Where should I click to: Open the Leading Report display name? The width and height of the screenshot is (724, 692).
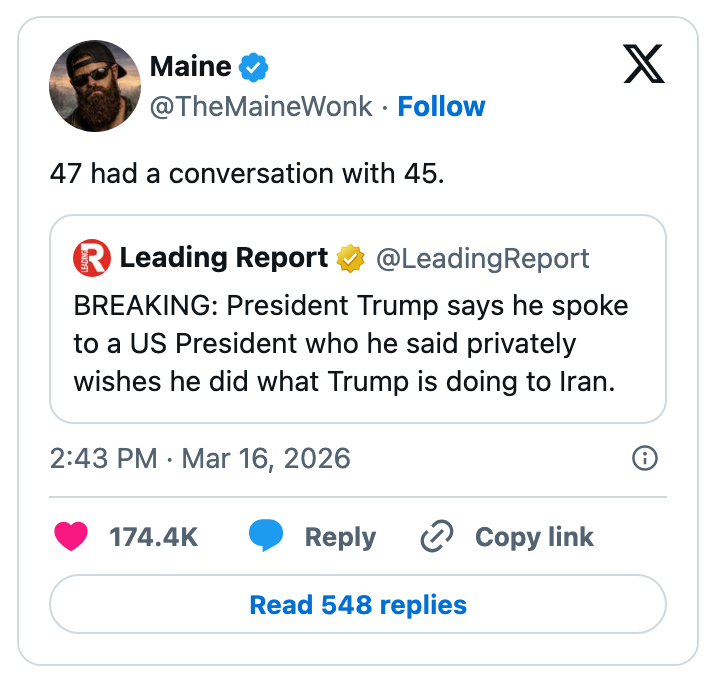click(x=224, y=259)
